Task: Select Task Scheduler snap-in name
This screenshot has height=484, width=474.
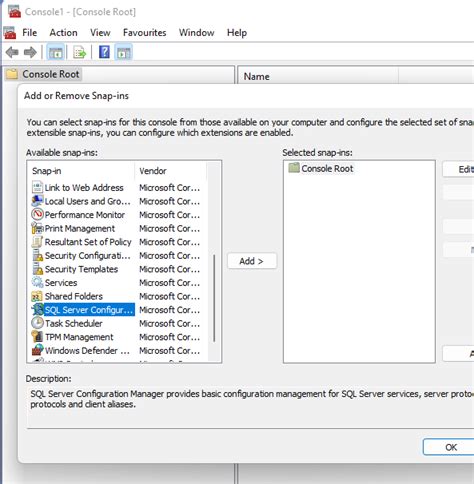Action: (74, 323)
